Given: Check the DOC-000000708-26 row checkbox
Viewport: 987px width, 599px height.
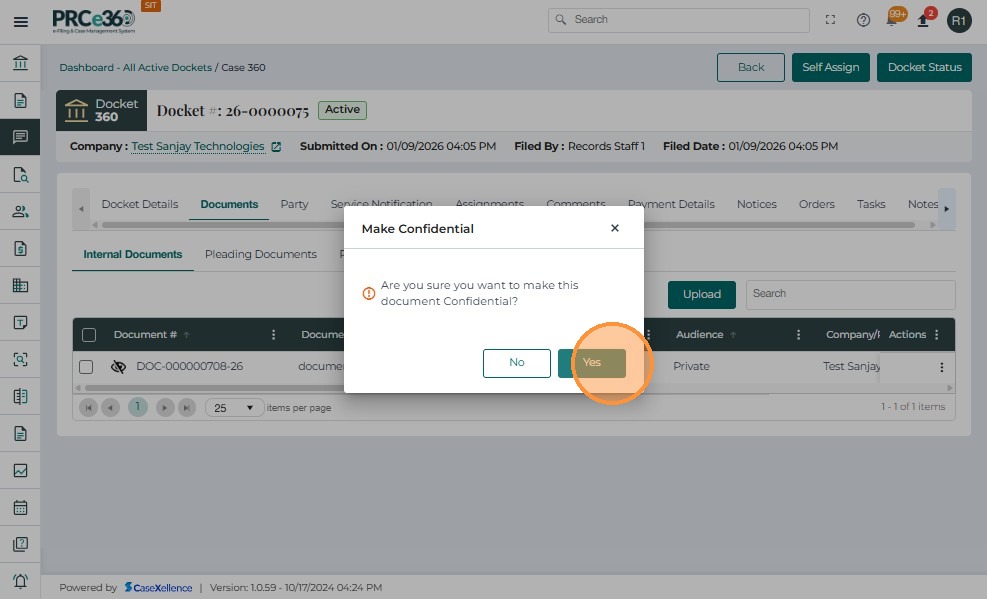Looking at the screenshot, I should tap(86, 367).
